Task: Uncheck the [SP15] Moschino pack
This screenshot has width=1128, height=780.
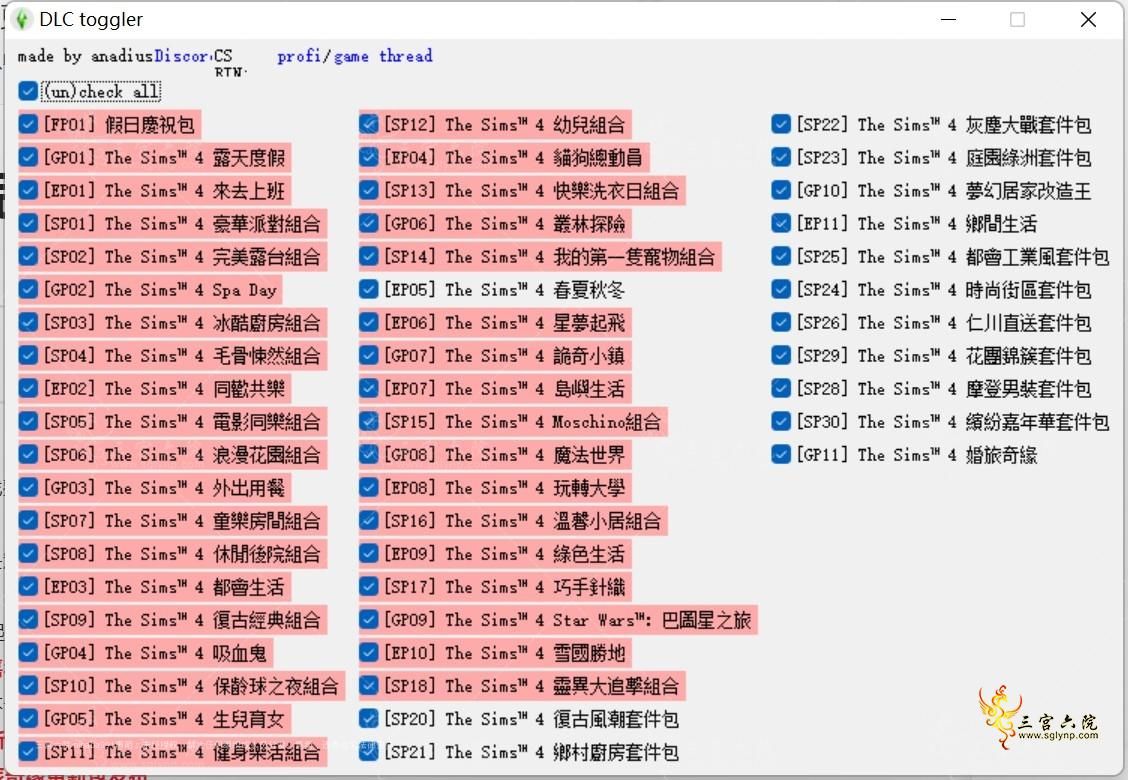Action: coord(368,422)
